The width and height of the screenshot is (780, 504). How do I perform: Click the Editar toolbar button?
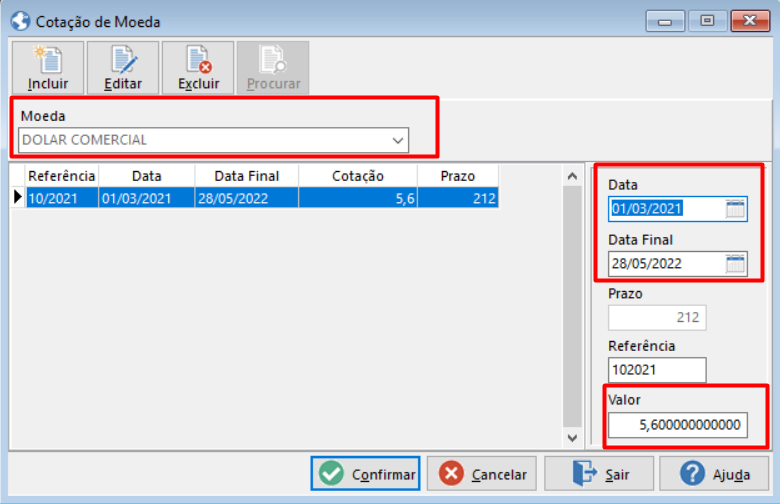click(123, 68)
